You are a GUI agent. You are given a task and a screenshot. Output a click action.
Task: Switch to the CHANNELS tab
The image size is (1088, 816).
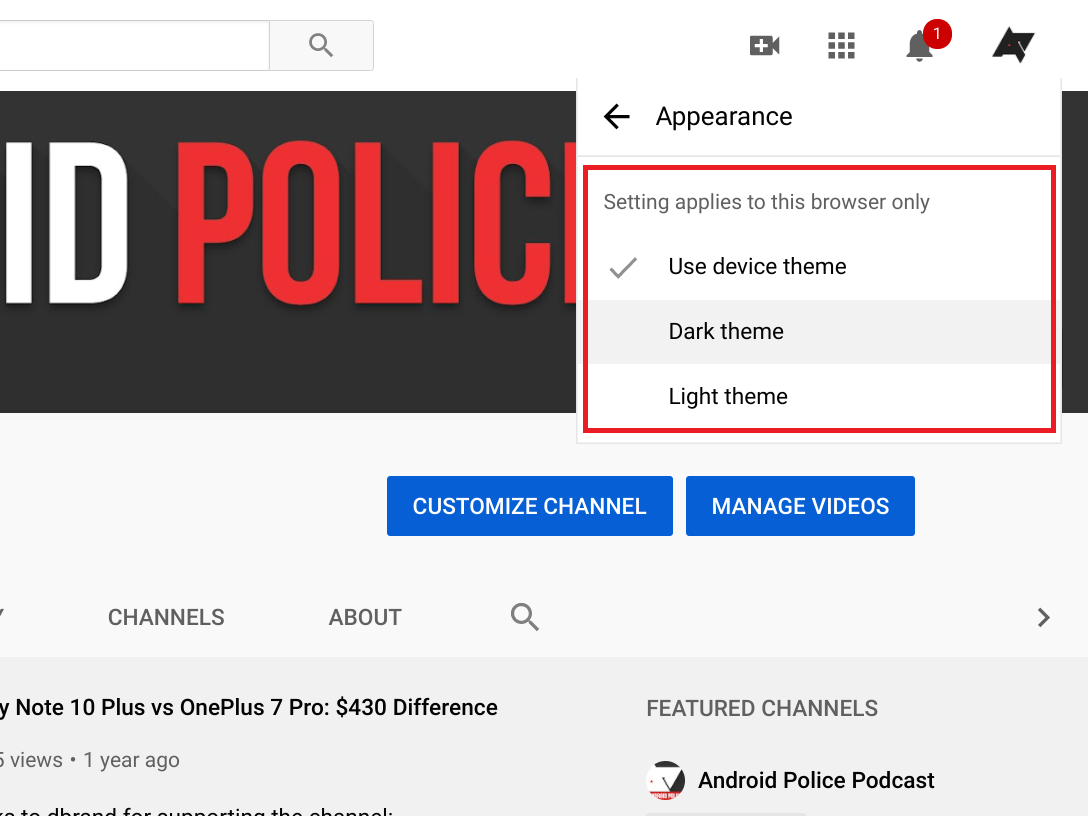point(165,617)
